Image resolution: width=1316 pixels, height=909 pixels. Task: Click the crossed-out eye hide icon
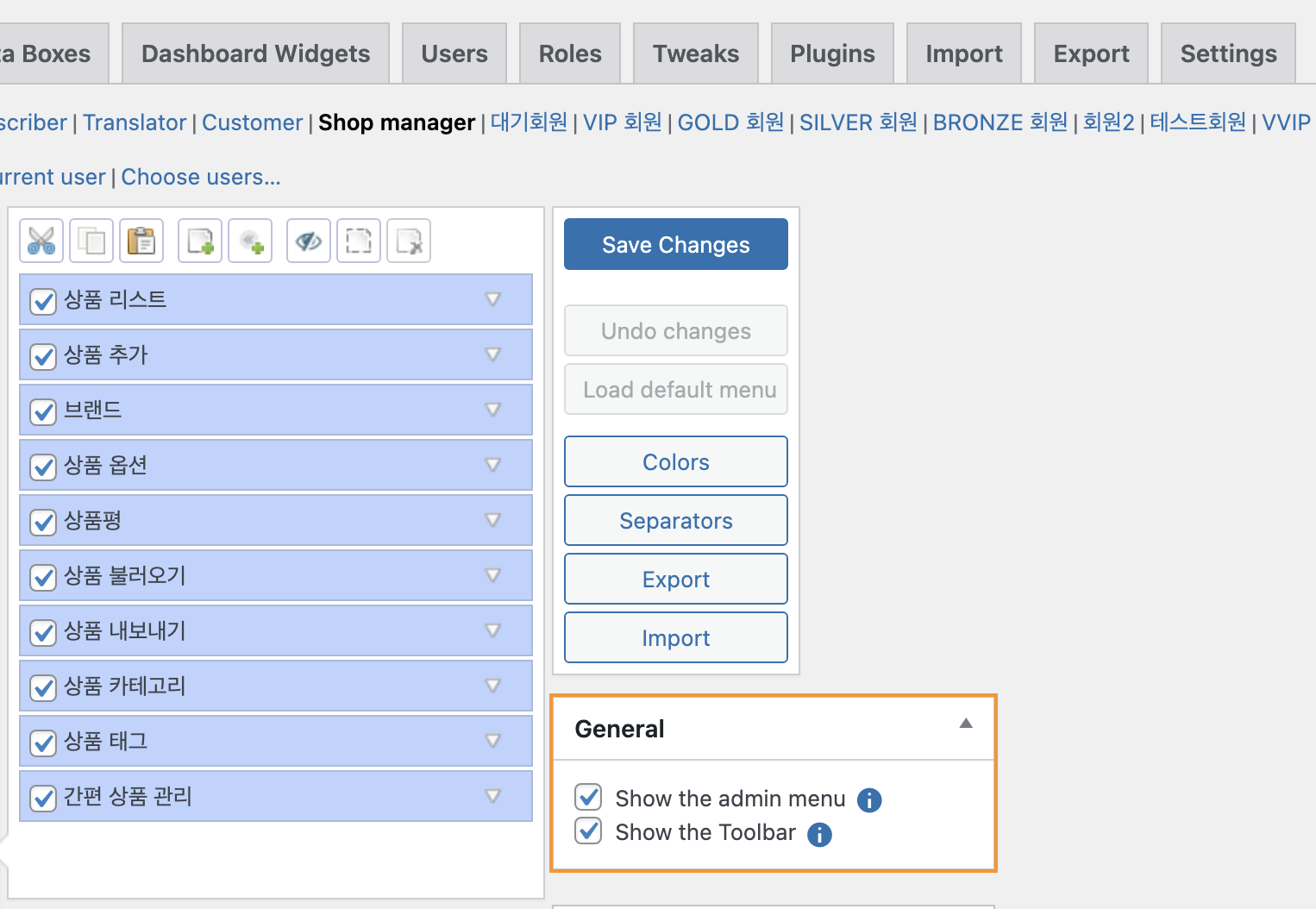(x=309, y=241)
